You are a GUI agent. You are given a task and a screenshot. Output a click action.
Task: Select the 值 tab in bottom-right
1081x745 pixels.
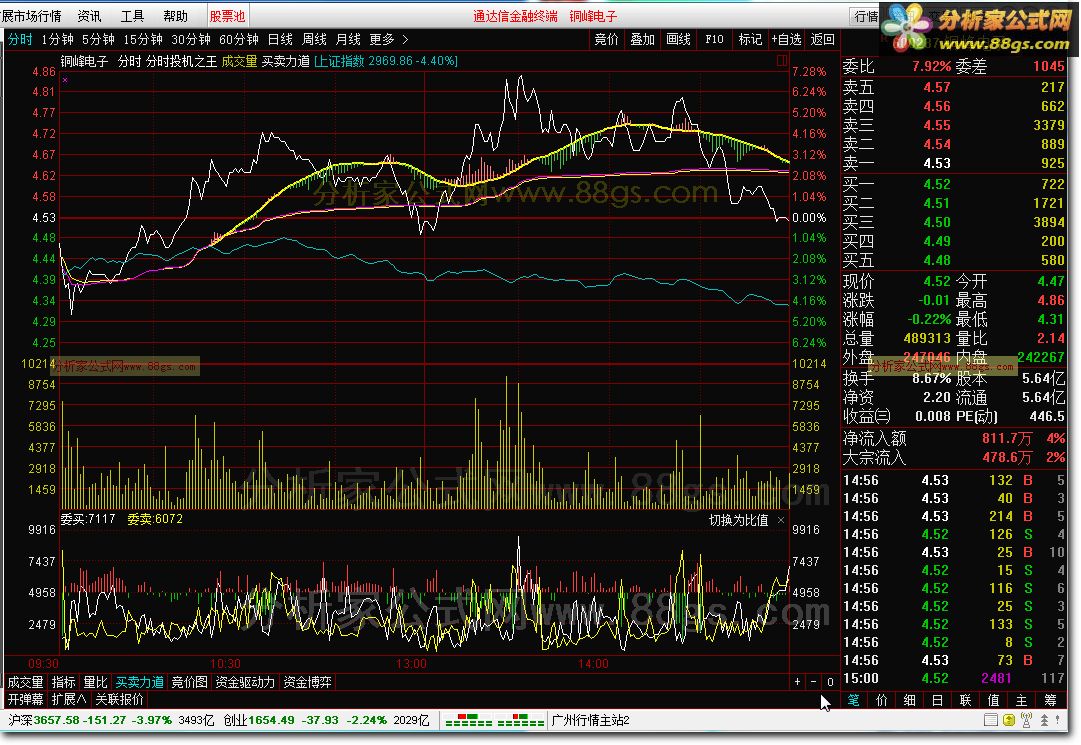click(993, 700)
